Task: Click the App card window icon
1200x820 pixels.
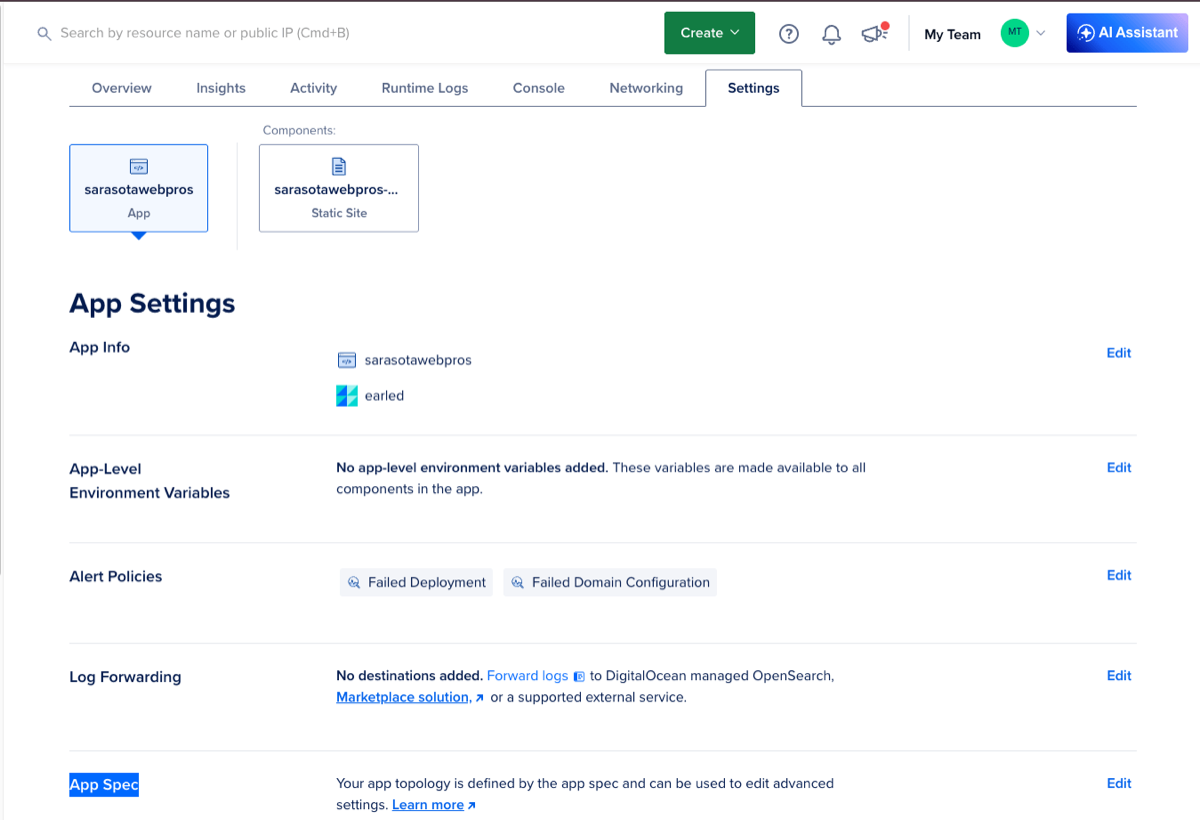Action: (x=139, y=167)
